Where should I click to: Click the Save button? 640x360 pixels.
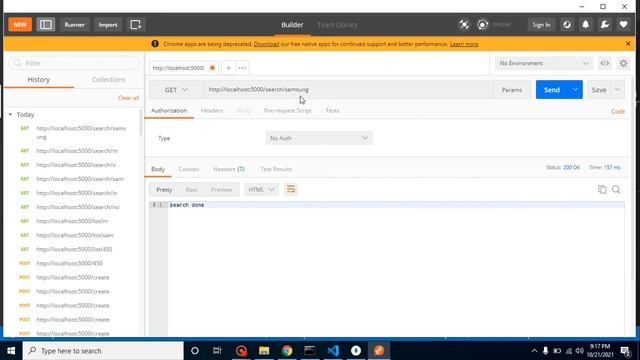[x=599, y=90]
